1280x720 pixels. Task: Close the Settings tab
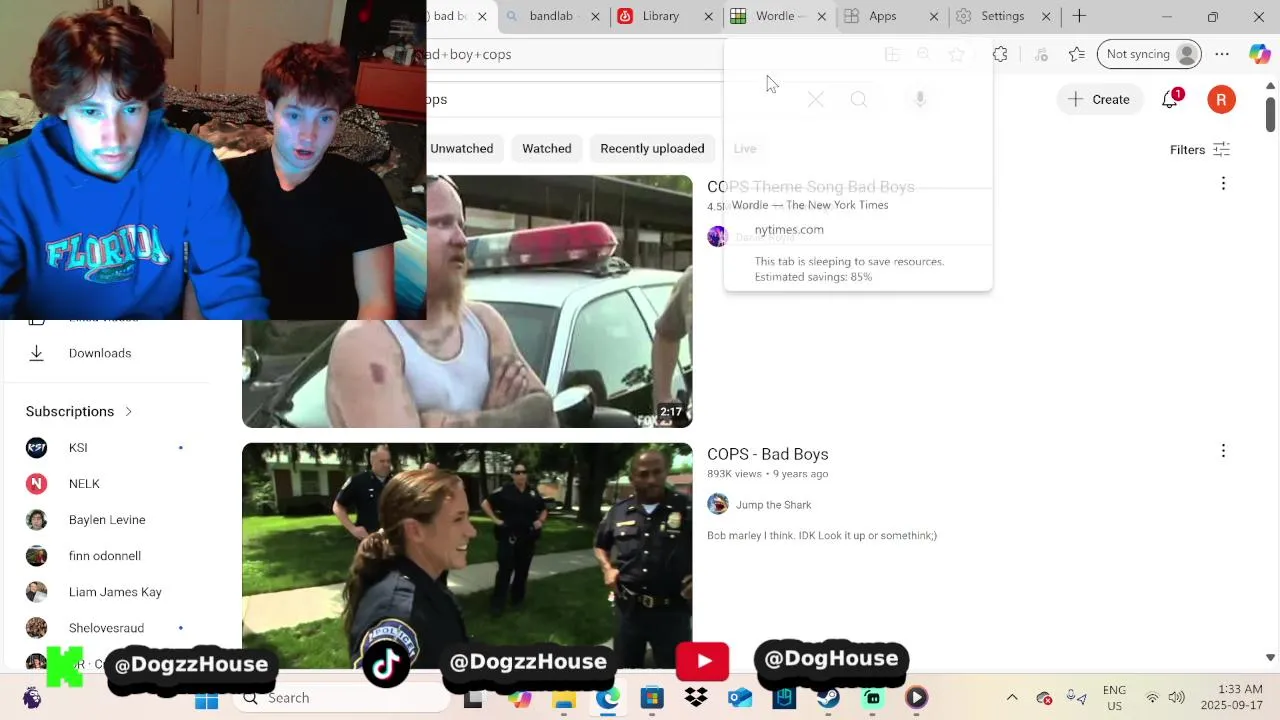1046,16
